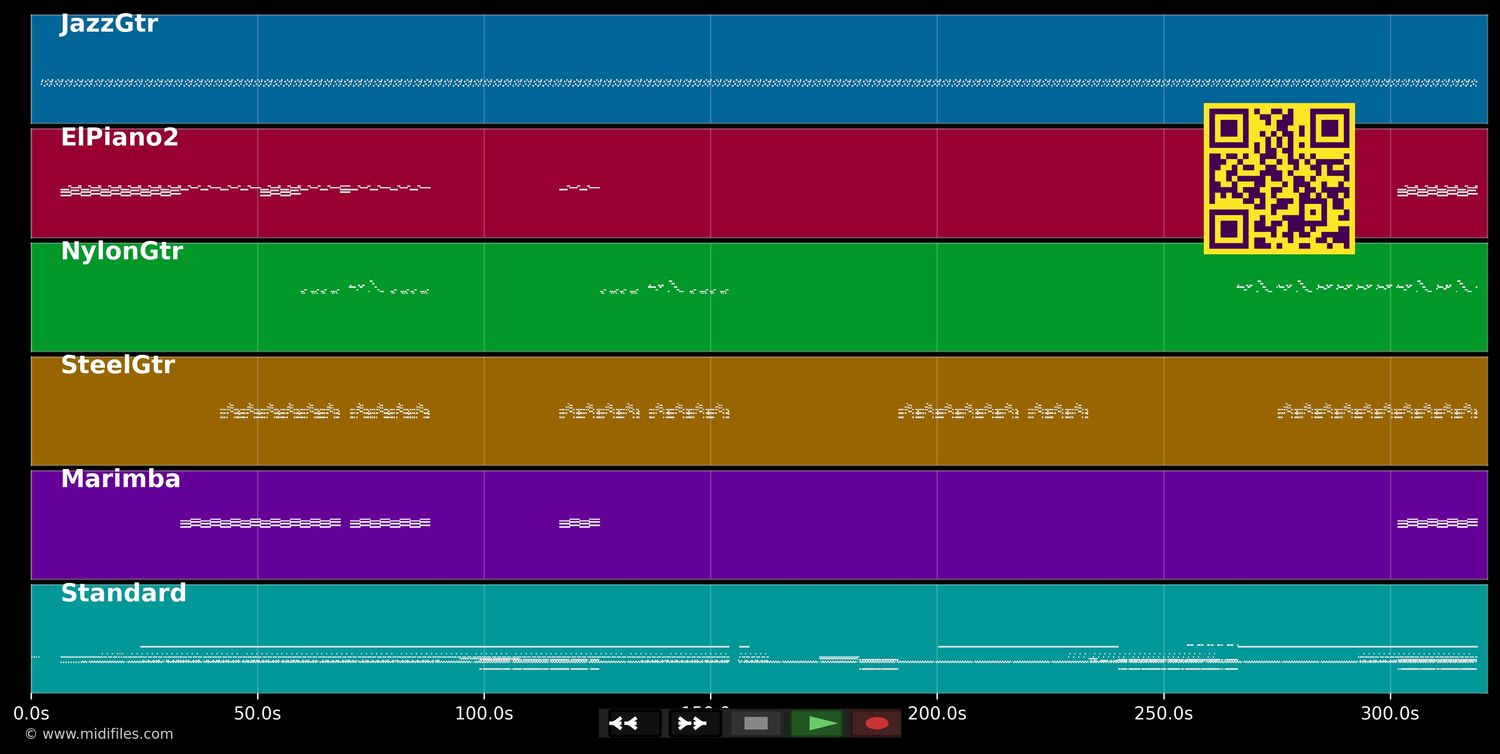The height and width of the screenshot is (754, 1500).
Task: Click the Marimba notes near 50 seconds
Action: [260, 523]
